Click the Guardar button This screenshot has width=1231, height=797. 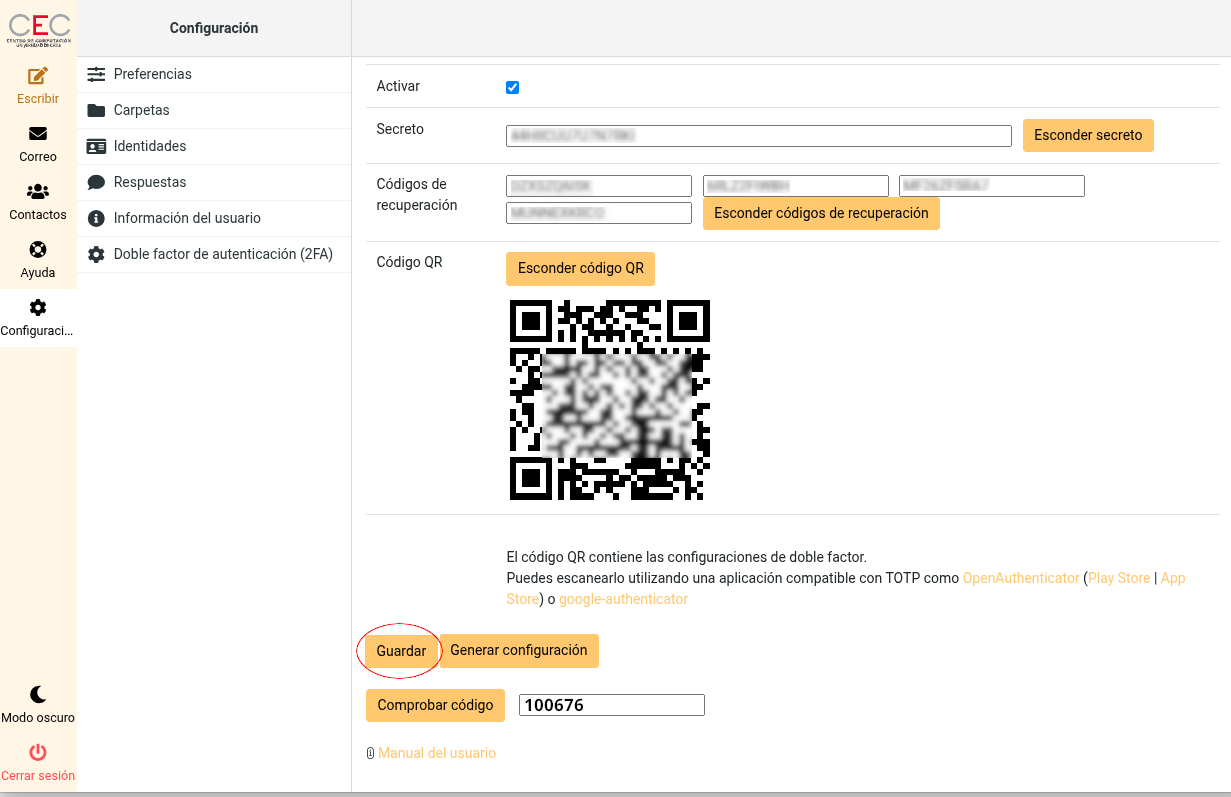[x=401, y=651]
